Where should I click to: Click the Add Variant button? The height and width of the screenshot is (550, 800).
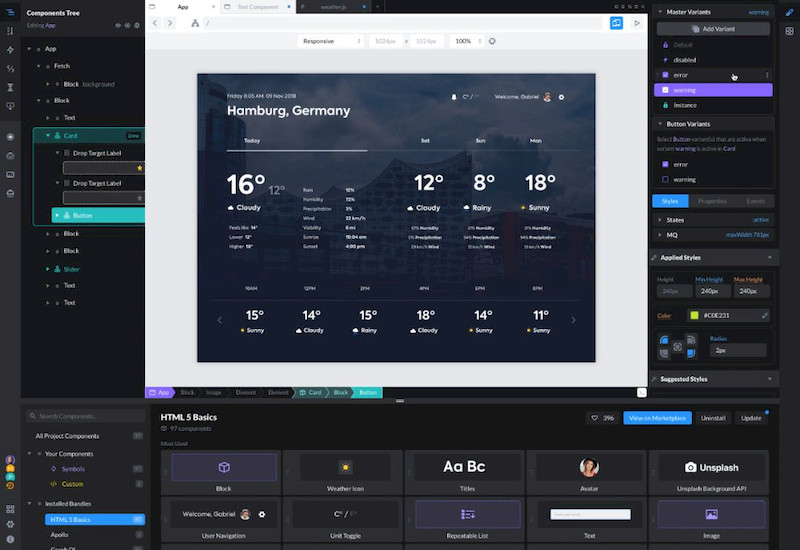713,29
